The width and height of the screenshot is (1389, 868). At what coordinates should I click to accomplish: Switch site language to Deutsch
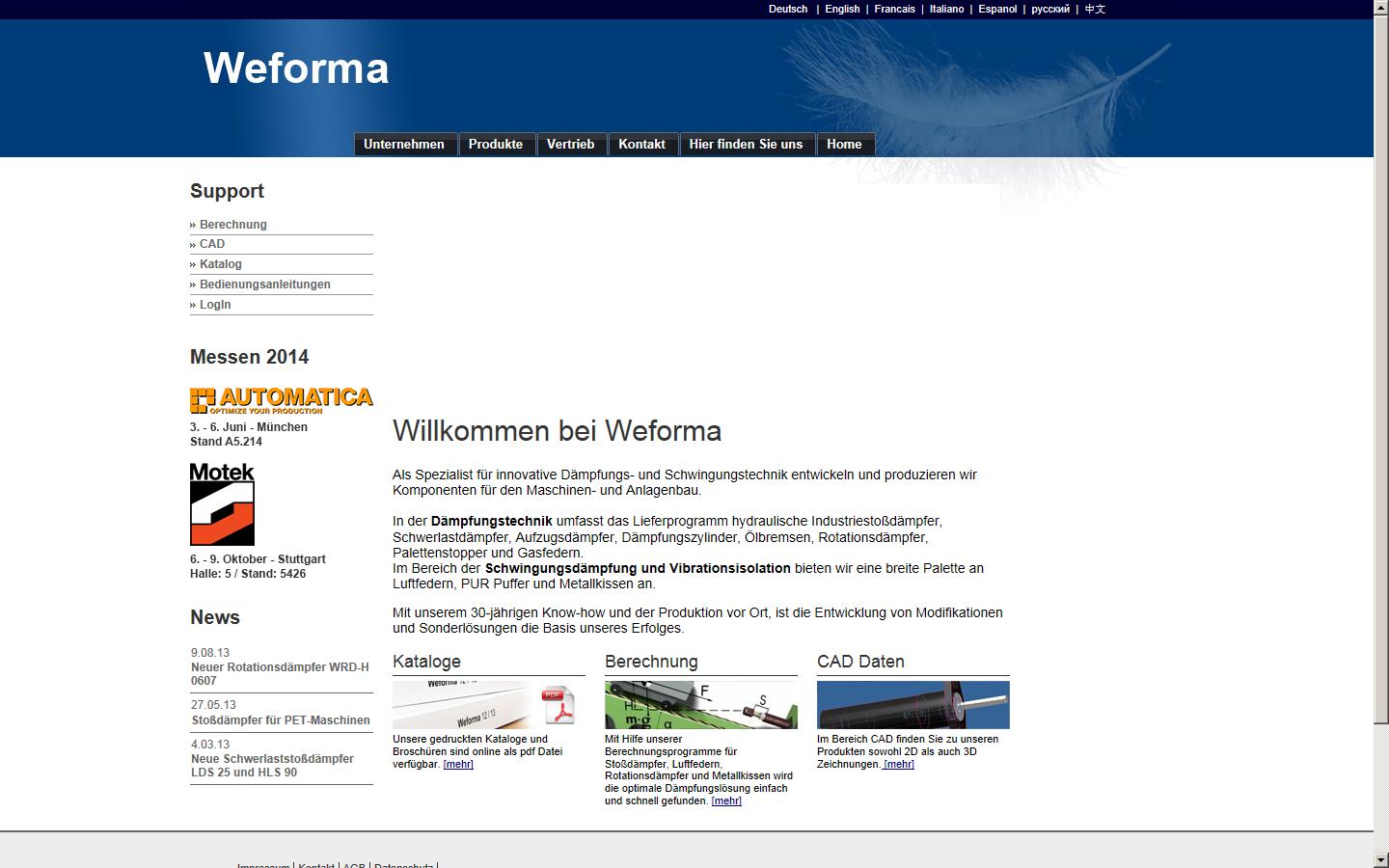point(788,9)
